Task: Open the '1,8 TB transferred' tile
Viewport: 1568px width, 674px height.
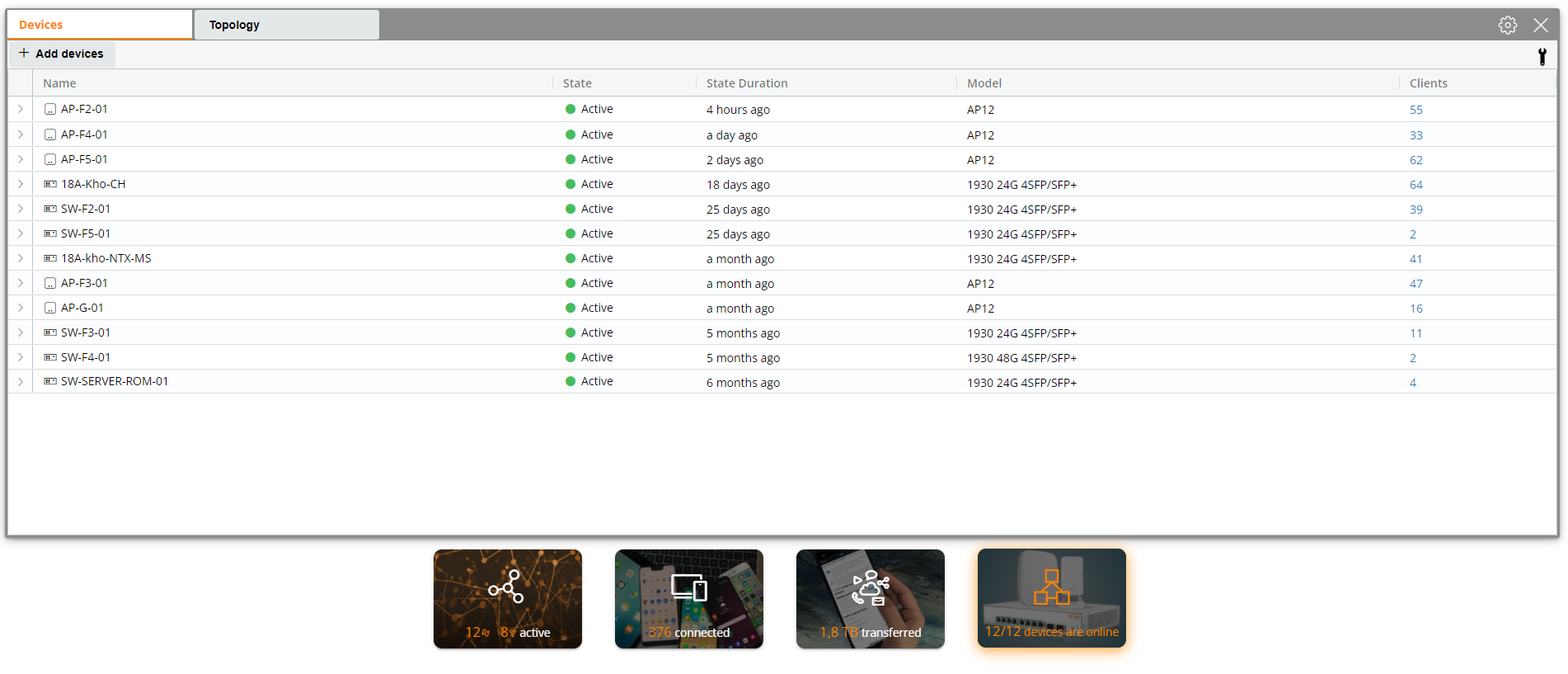Action: tap(871, 599)
